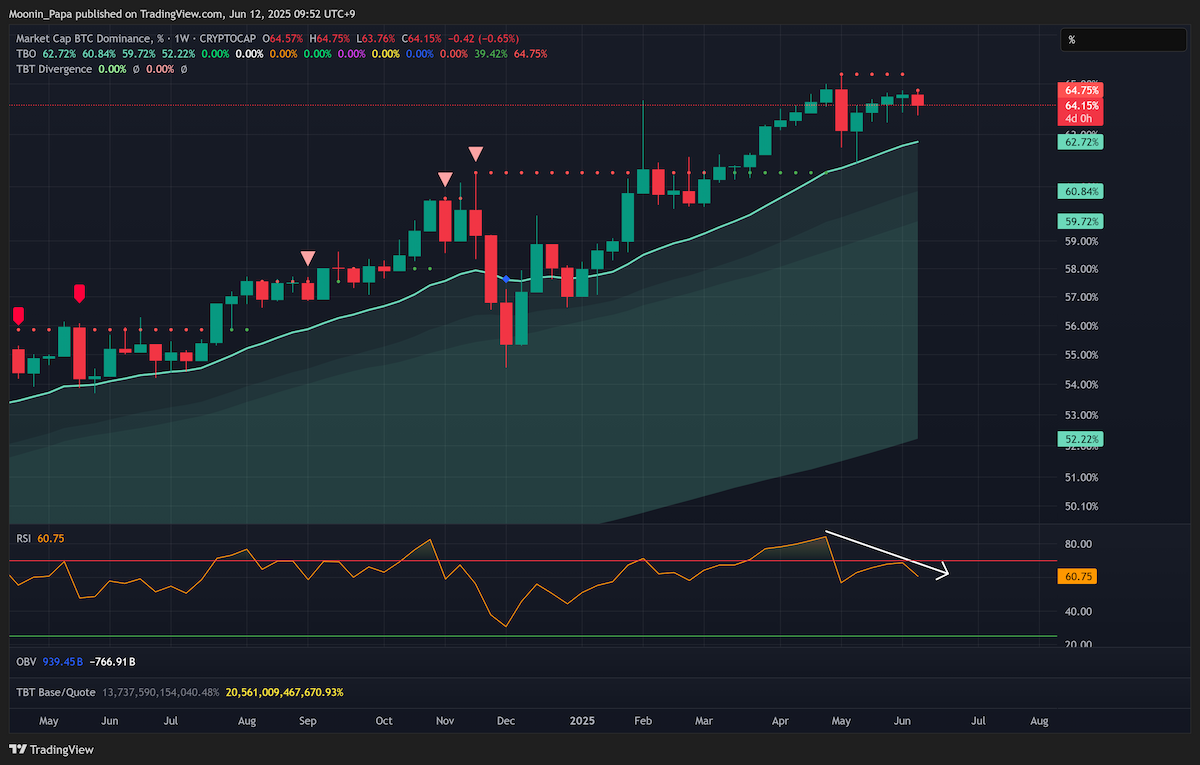Viewport: 1200px width, 765px height.
Task: Click the green 62.72% TBO price label
Action: click(1083, 143)
